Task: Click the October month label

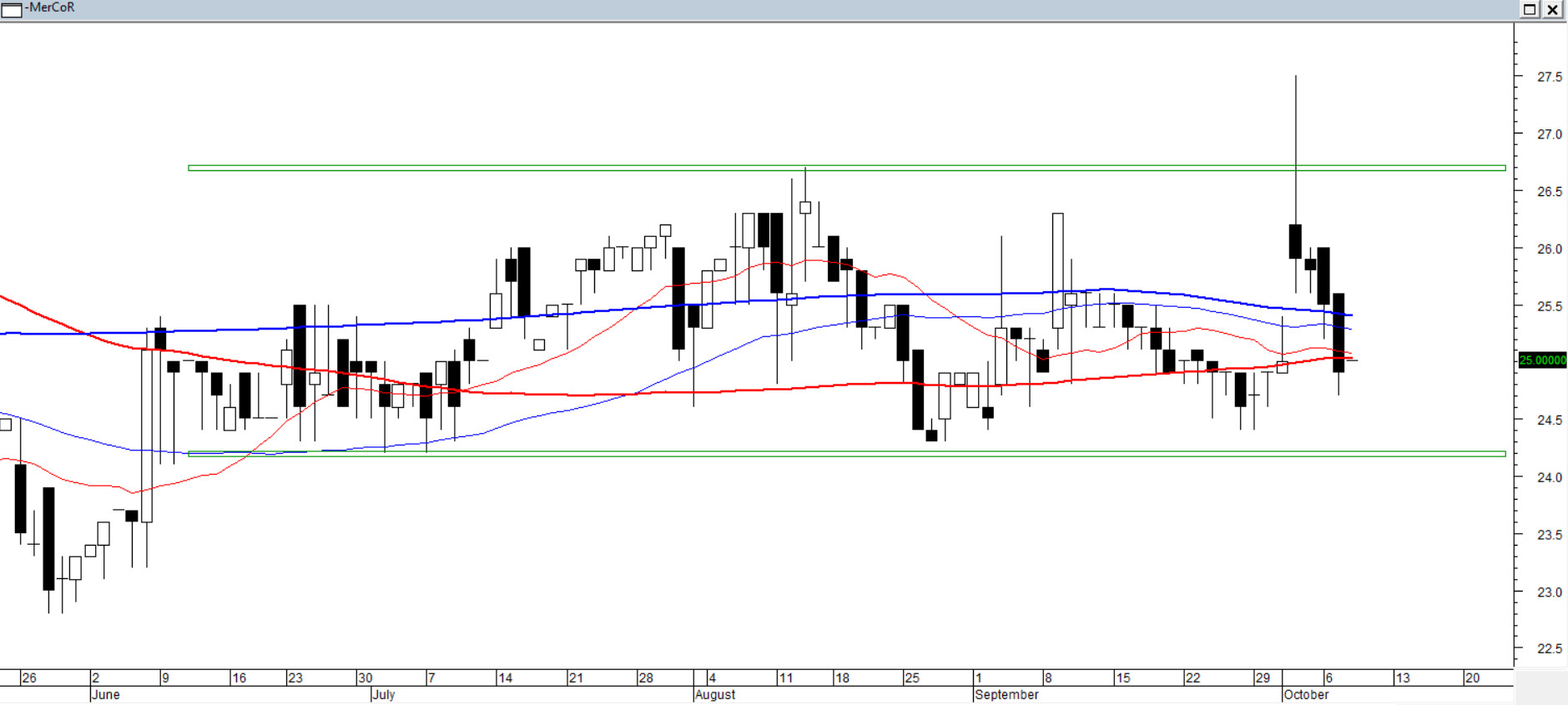Action: (1306, 695)
